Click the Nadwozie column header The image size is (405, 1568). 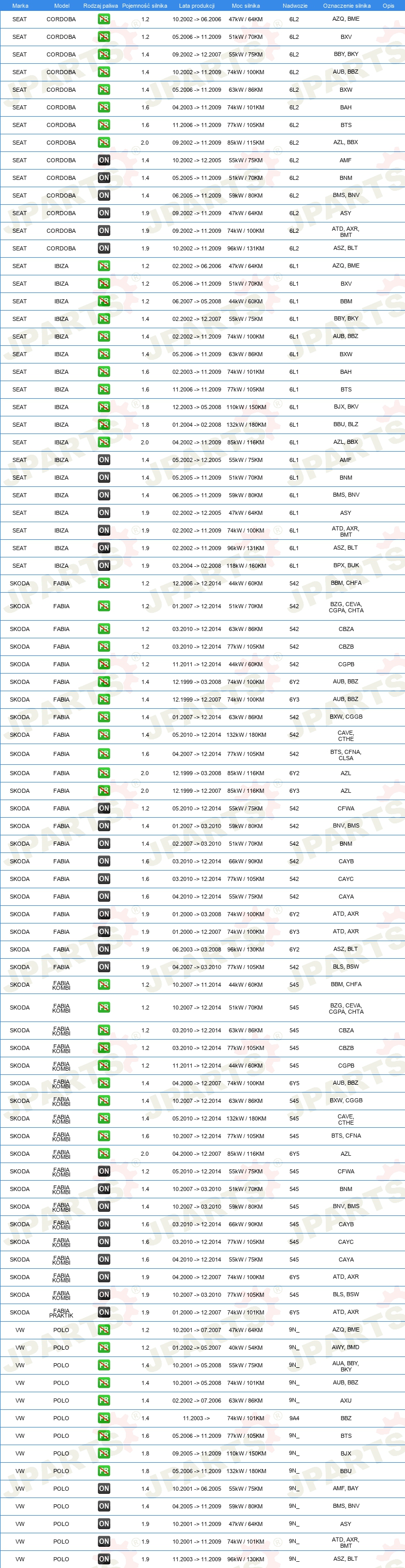coord(295,6)
